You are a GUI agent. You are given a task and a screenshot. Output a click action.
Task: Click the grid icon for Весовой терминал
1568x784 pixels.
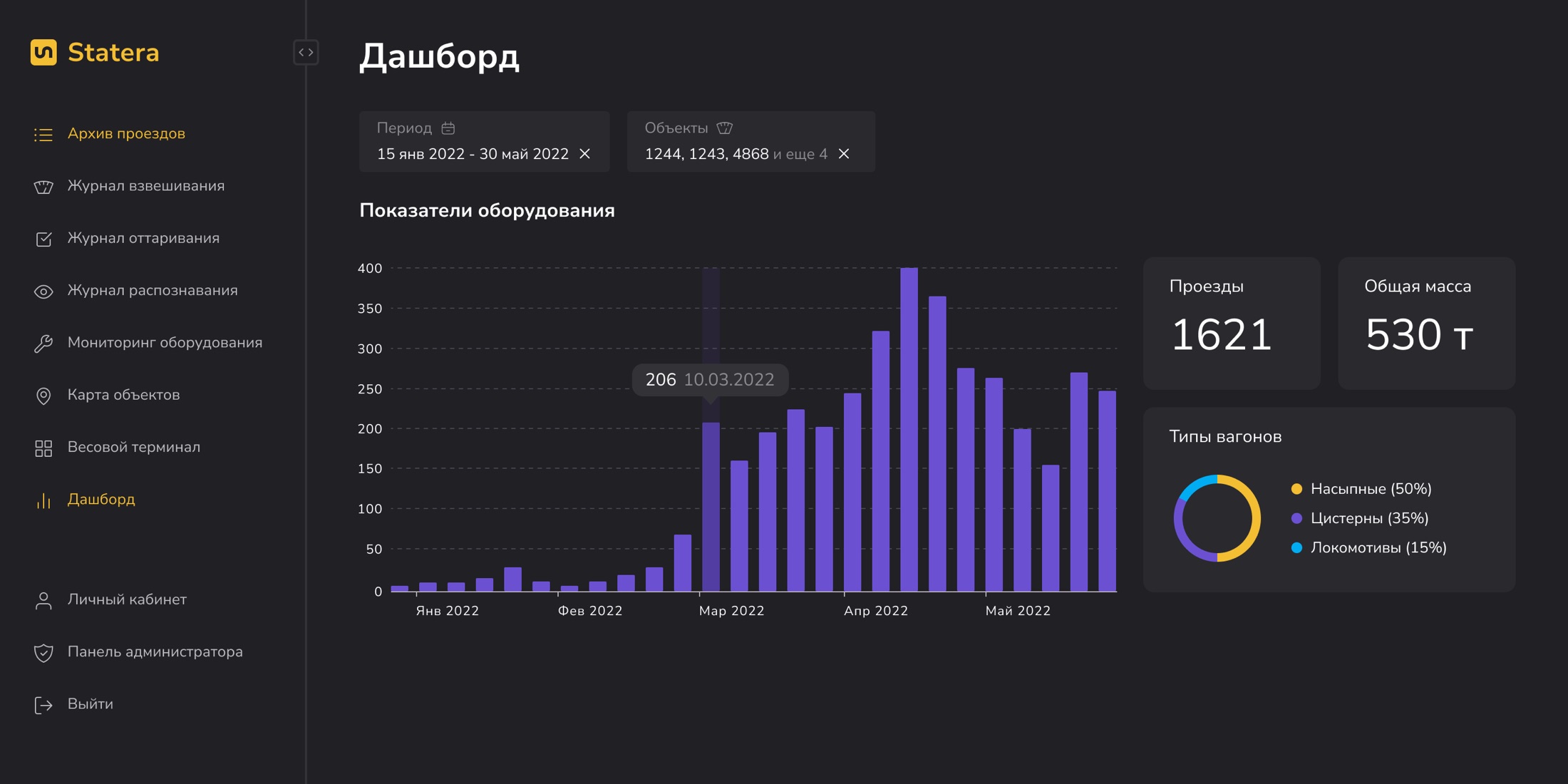click(43, 448)
